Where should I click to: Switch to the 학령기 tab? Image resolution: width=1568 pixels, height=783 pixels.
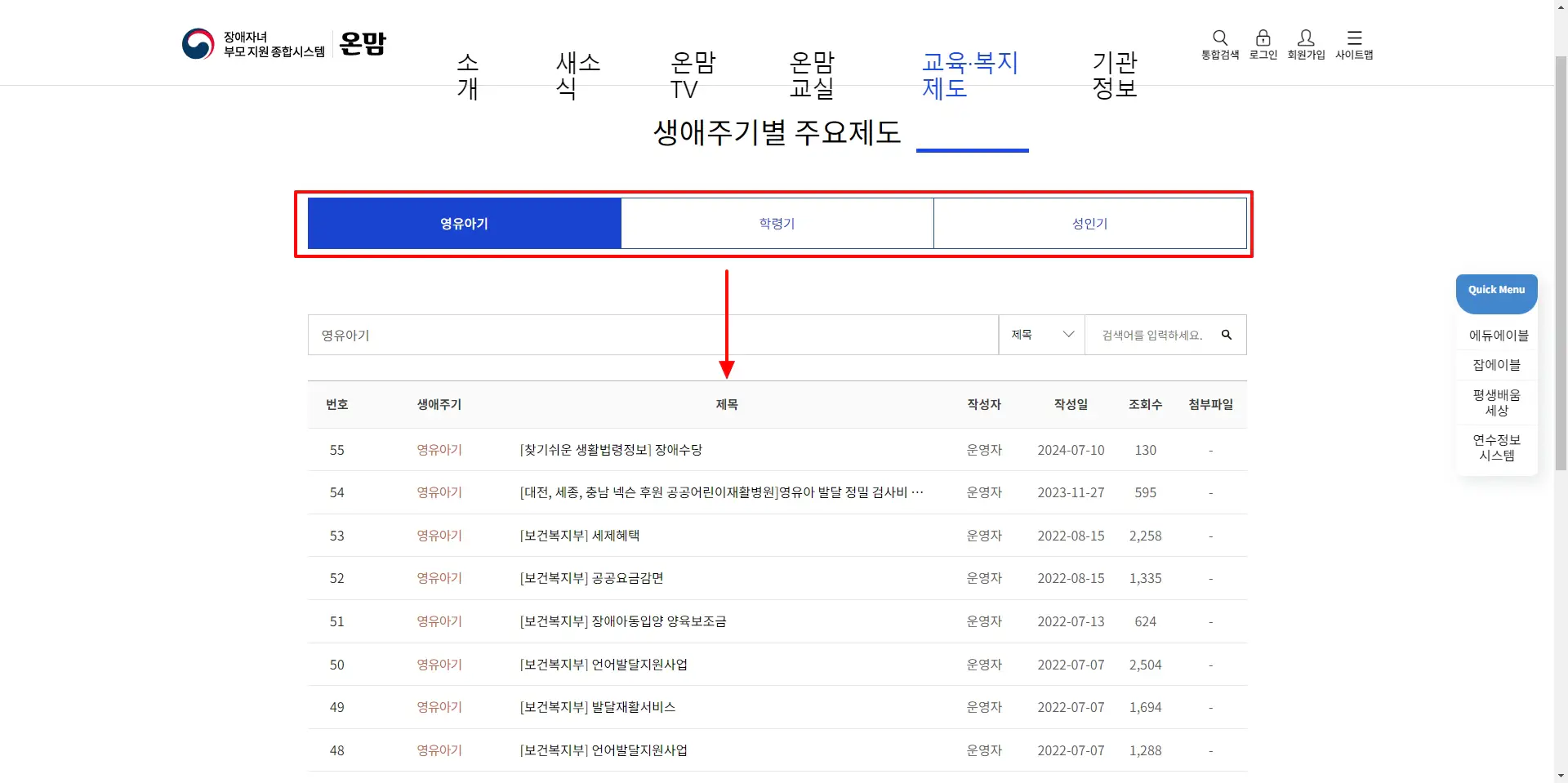777,223
